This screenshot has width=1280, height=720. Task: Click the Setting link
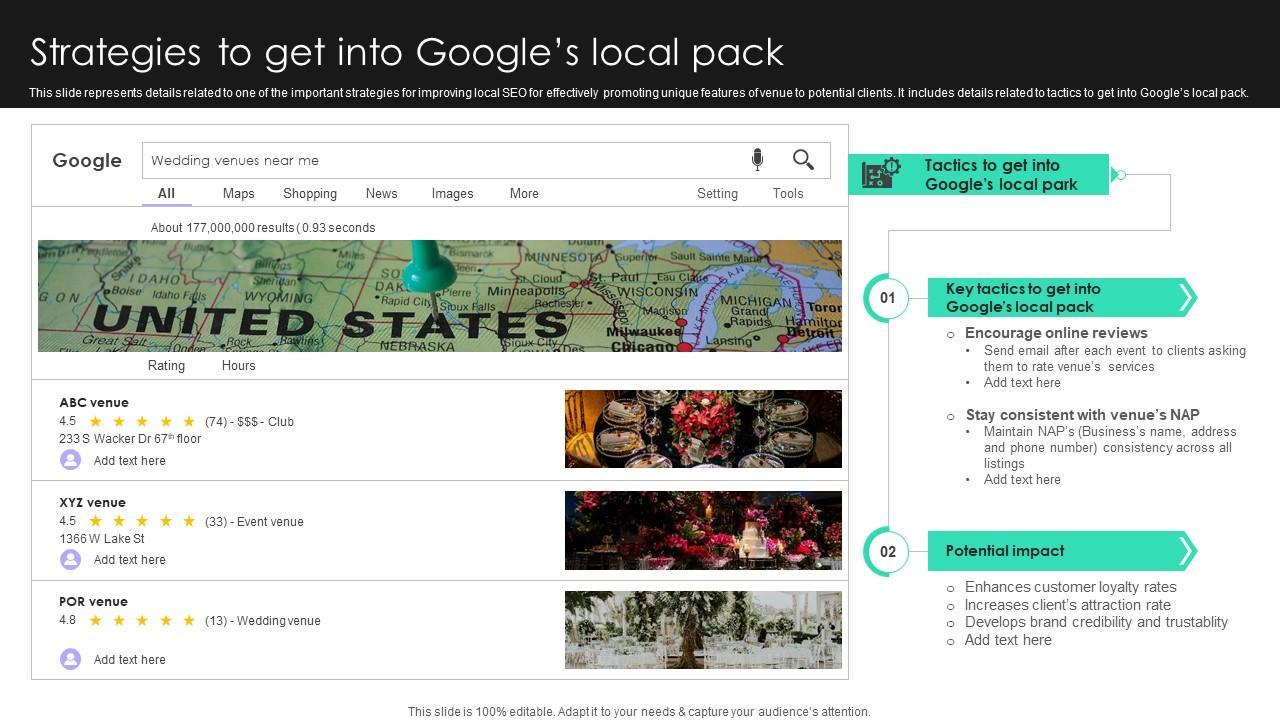pos(717,194)
